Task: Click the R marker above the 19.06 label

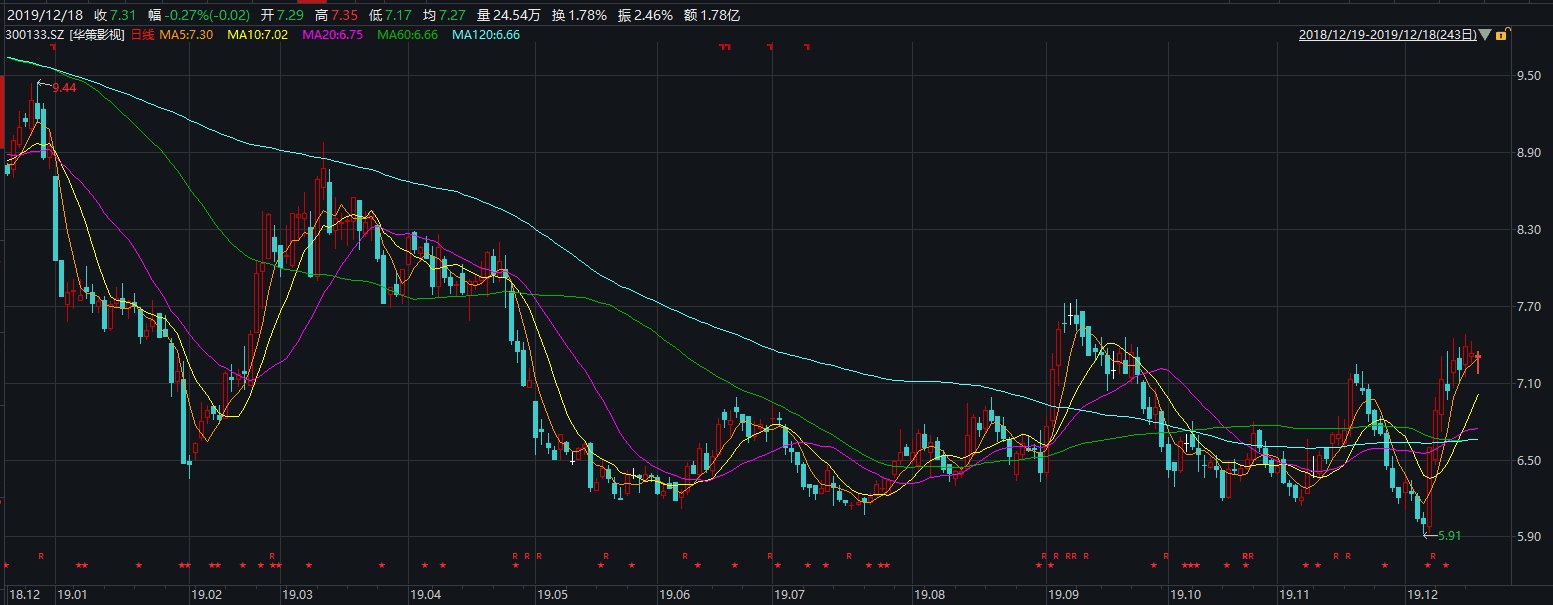Action: click(x=685, y=555)
